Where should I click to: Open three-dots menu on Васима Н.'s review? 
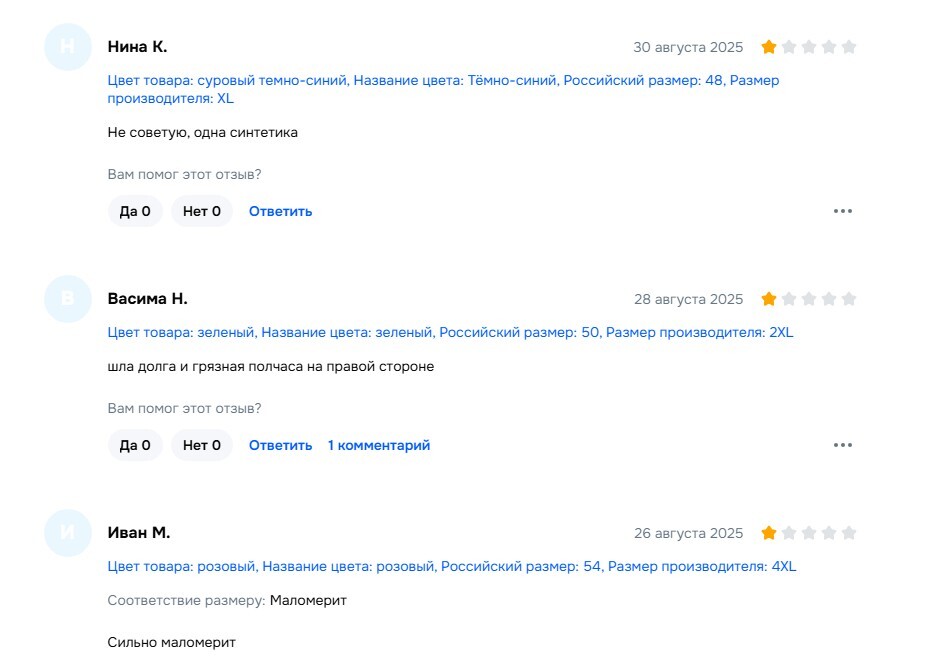(x=843, y=445)
